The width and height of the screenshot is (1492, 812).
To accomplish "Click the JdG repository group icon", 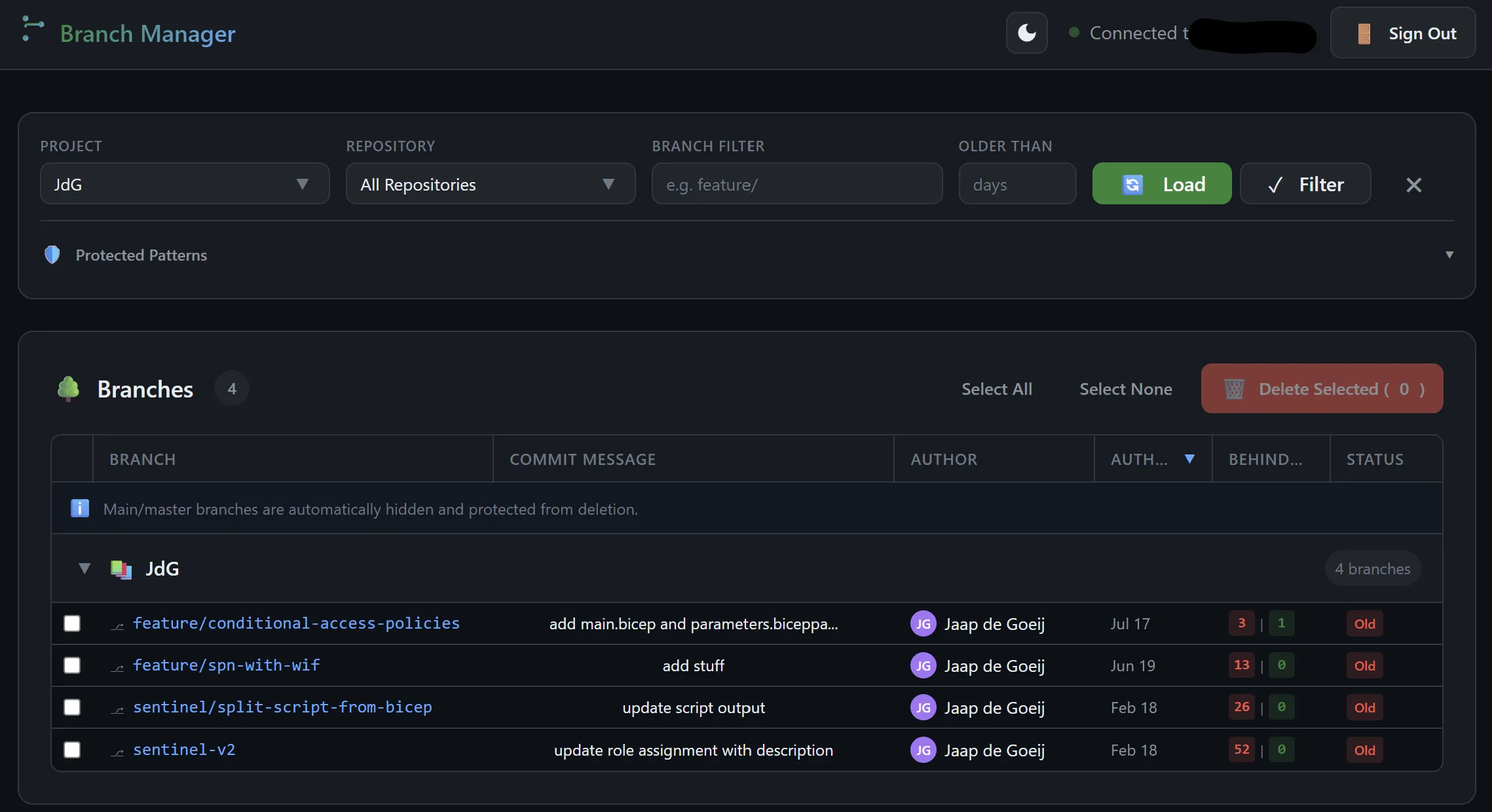I will tap(121, 569).
